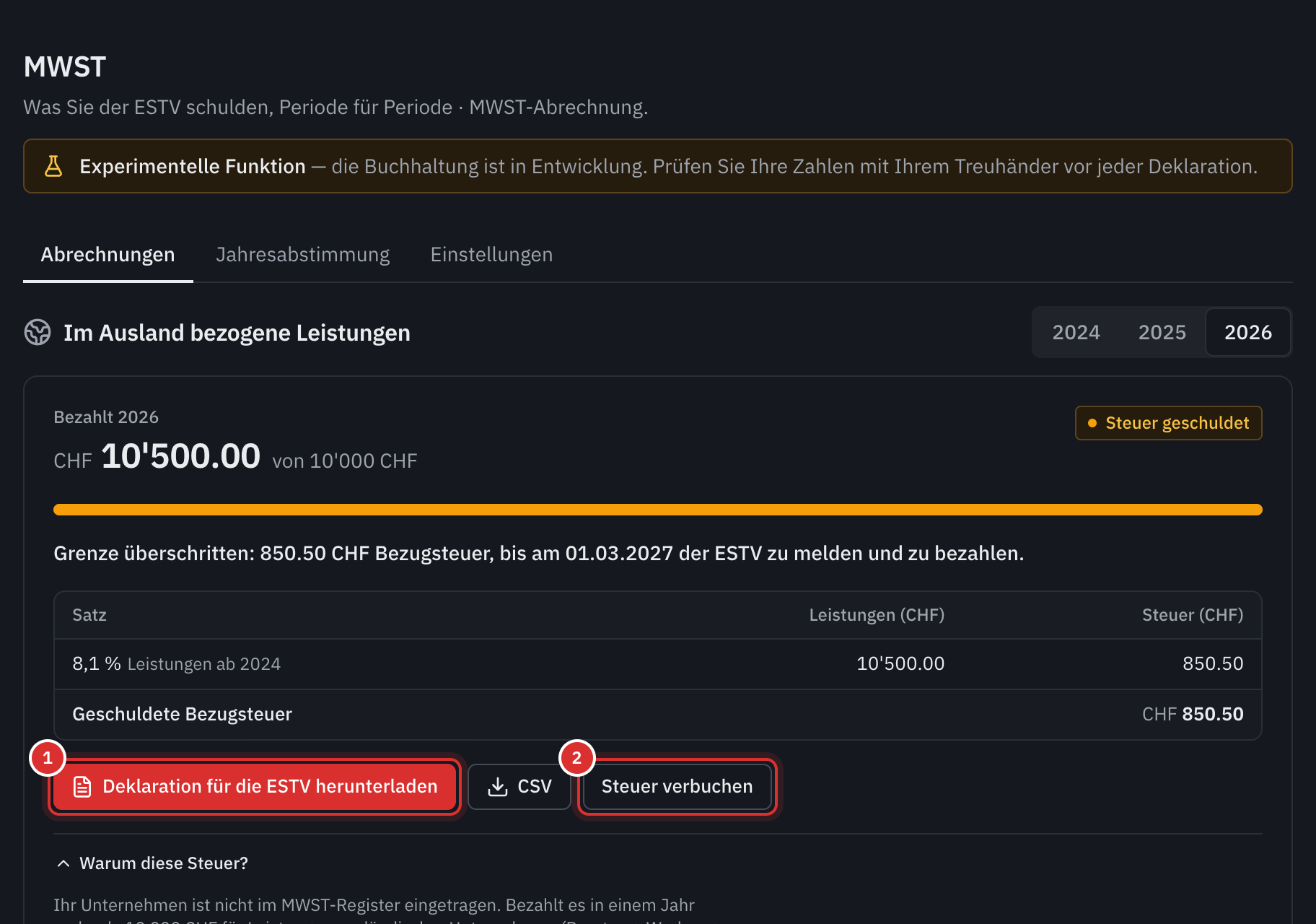1316x924 pixels.
Task: Click the '8,1 % Leistungen ab 2024' row label
Action: [177, 664]
